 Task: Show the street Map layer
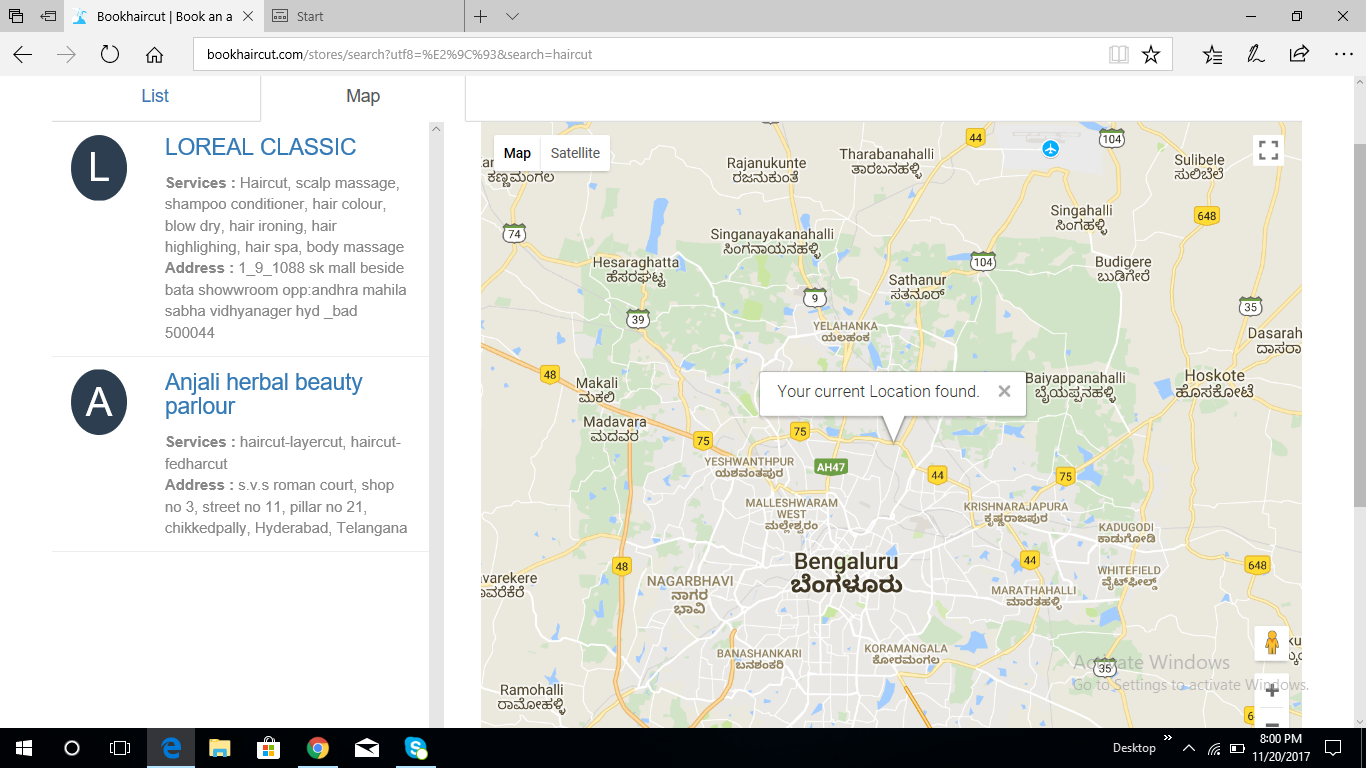click(517, 153)
